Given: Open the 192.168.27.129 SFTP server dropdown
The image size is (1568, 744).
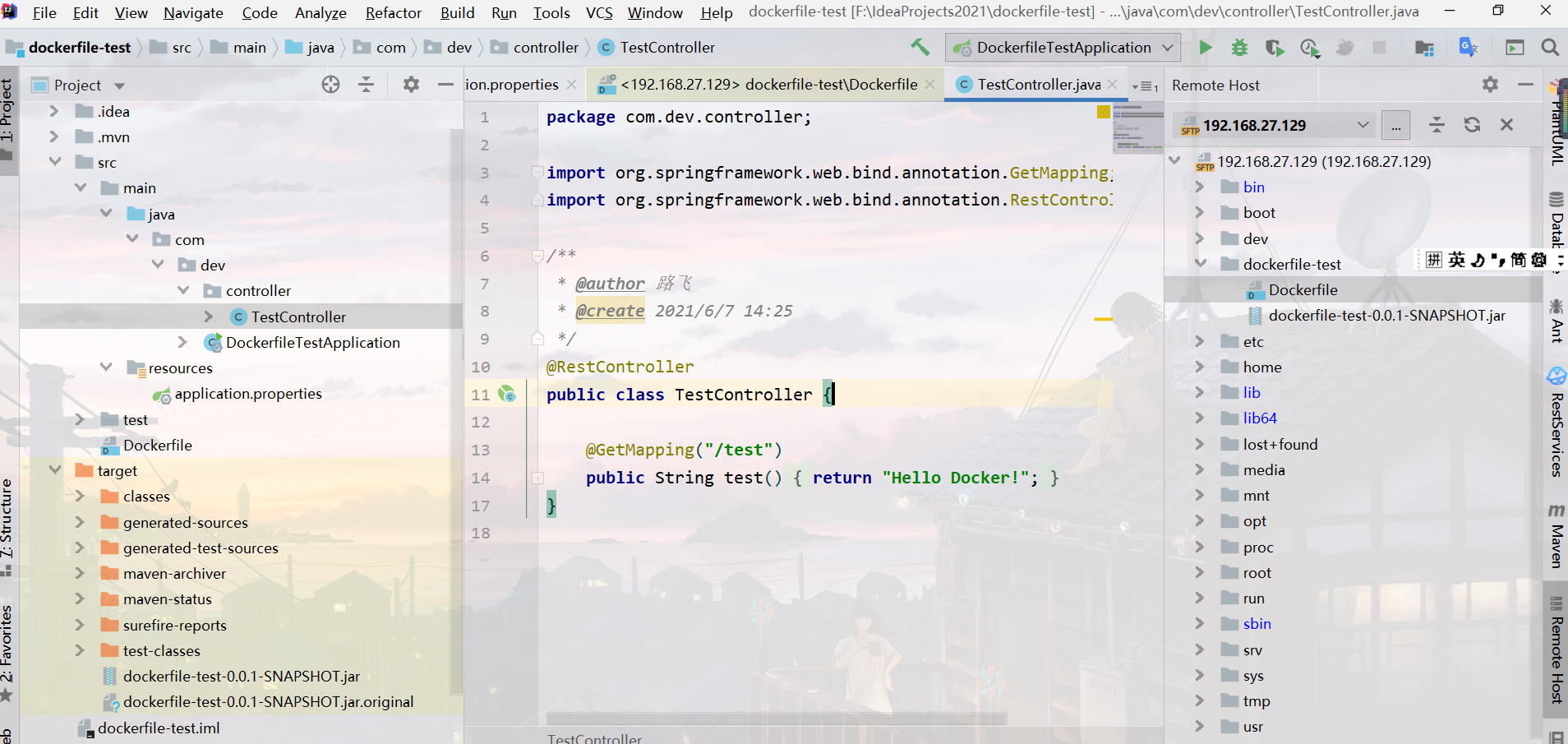Looking at the screenshot, I should click(x=1275, y=125).
